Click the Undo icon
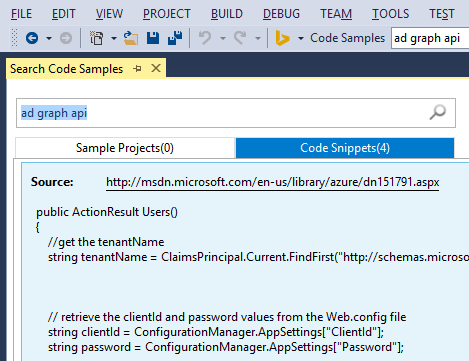469x361 pixels. pyautogui.click(x=205, y=38)
